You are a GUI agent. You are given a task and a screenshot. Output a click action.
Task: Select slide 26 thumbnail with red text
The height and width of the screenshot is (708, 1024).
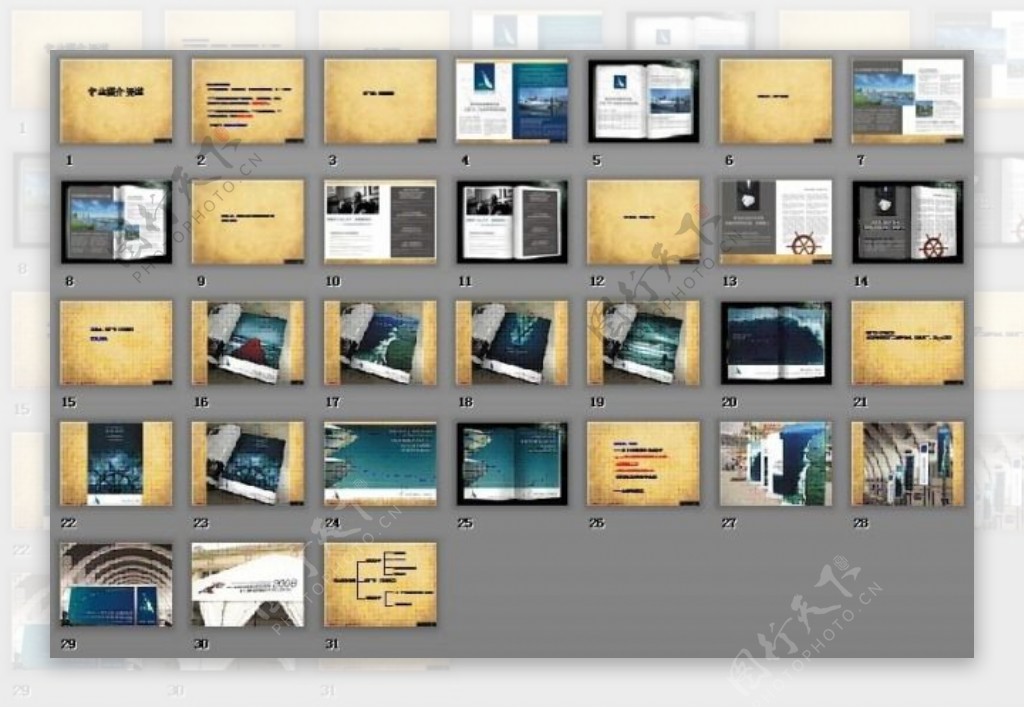click(644, 464)
